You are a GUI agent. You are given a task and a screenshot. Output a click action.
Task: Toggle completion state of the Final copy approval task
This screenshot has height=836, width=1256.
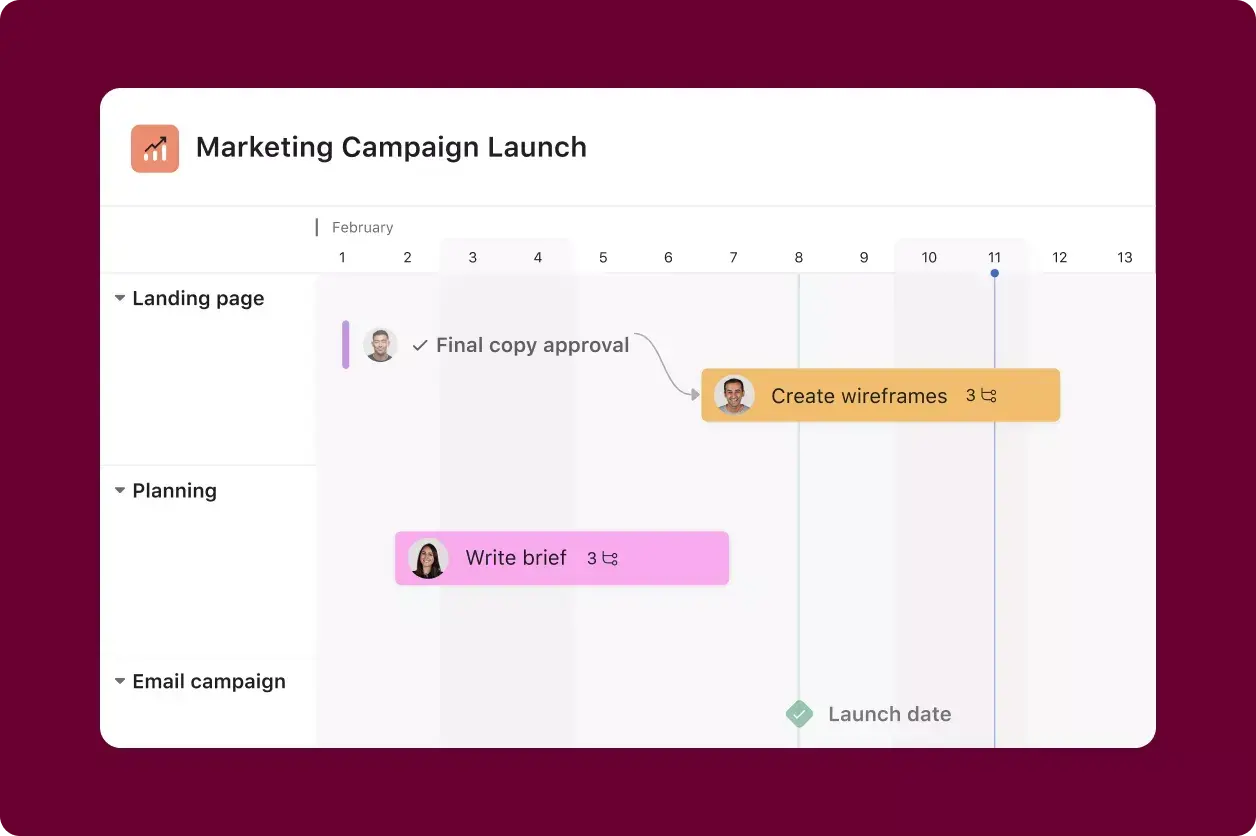(419, 345)
